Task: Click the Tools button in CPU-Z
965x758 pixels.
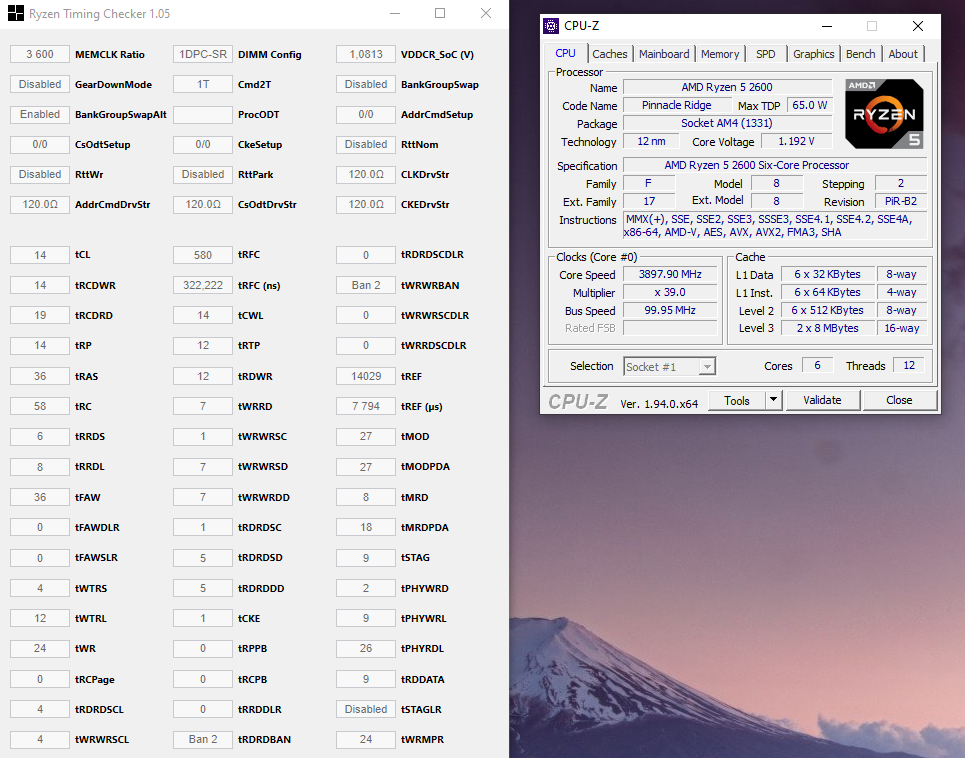Action: point(737,401)
